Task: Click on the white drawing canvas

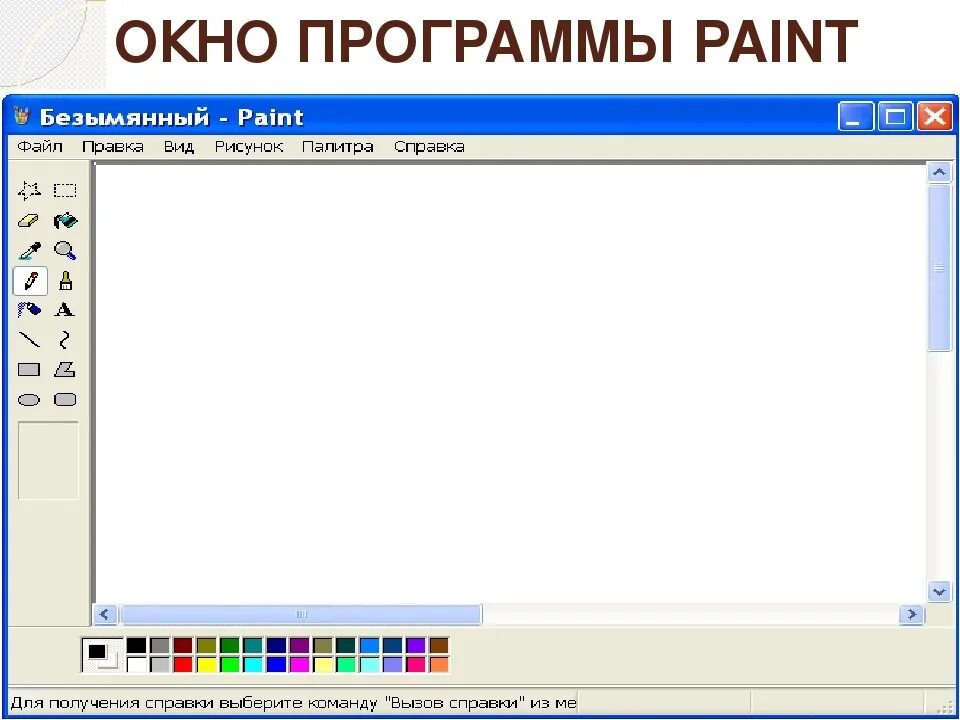Action: click(511, 383)
